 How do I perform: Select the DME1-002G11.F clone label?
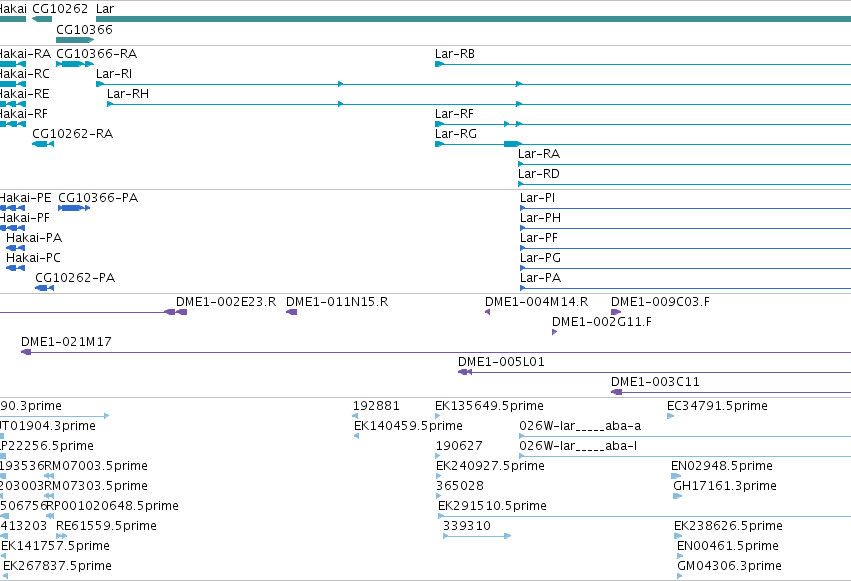[602, 322]
